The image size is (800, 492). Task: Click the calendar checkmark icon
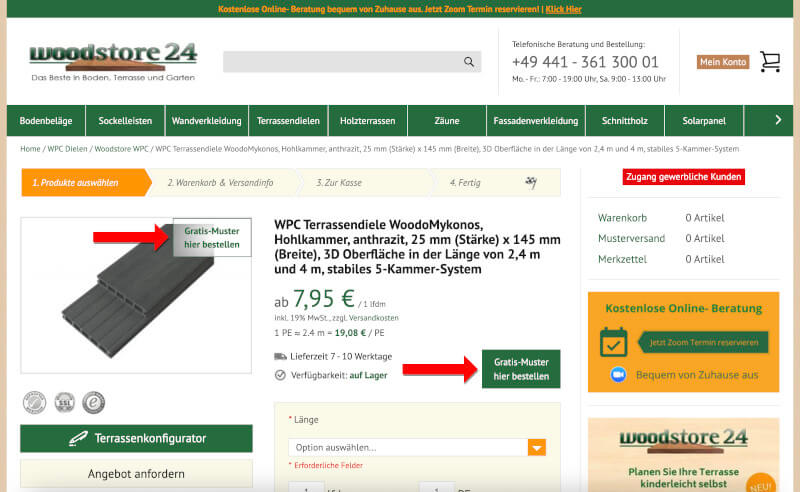tap(613, 342)
